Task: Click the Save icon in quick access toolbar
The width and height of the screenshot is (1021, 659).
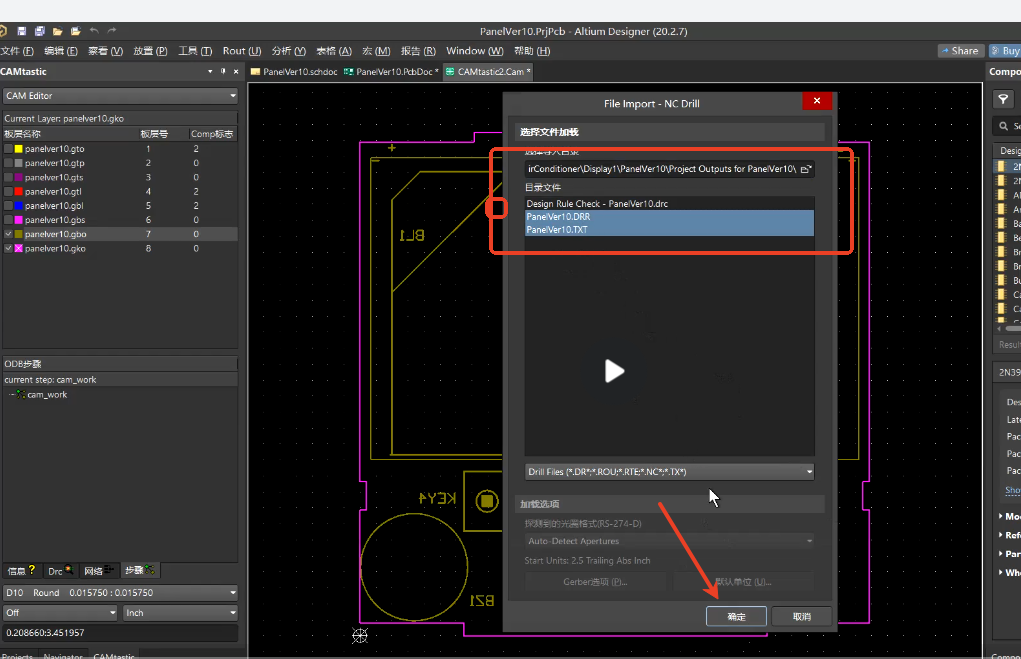Action: tap(21, 31)
